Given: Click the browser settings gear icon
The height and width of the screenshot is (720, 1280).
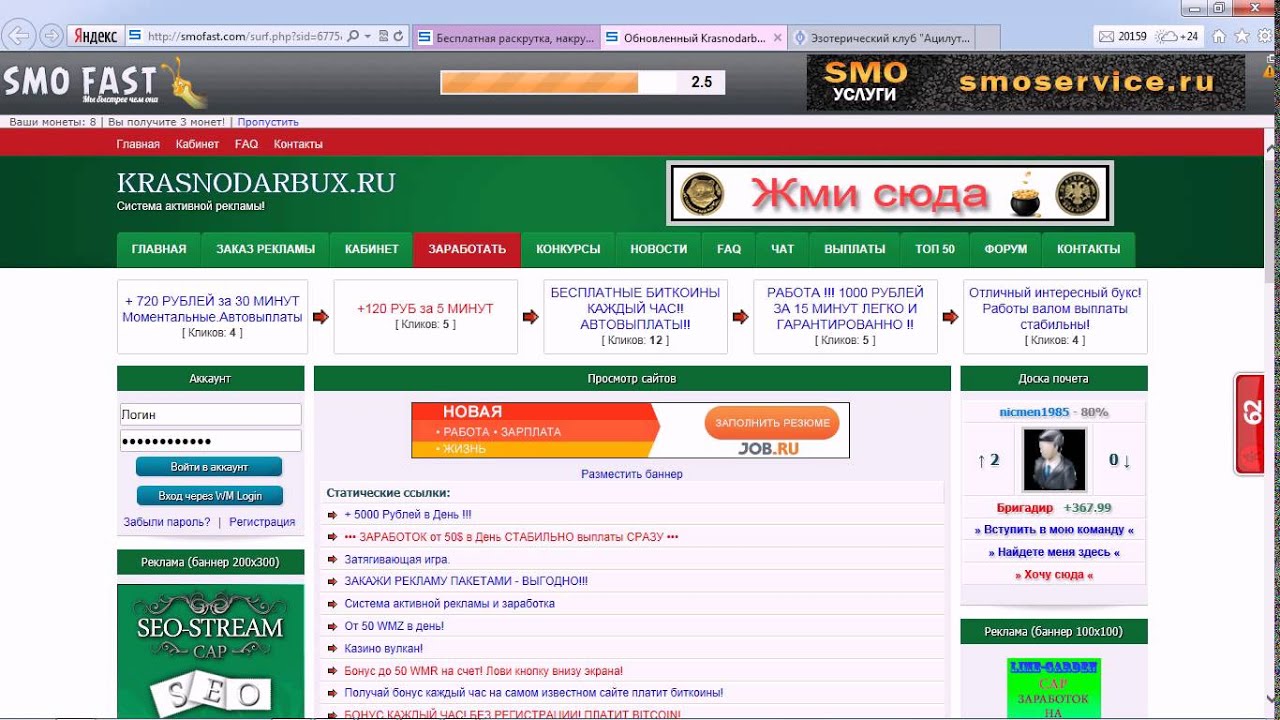Looking at the screenshot, I should click(x=1265, y=36).
